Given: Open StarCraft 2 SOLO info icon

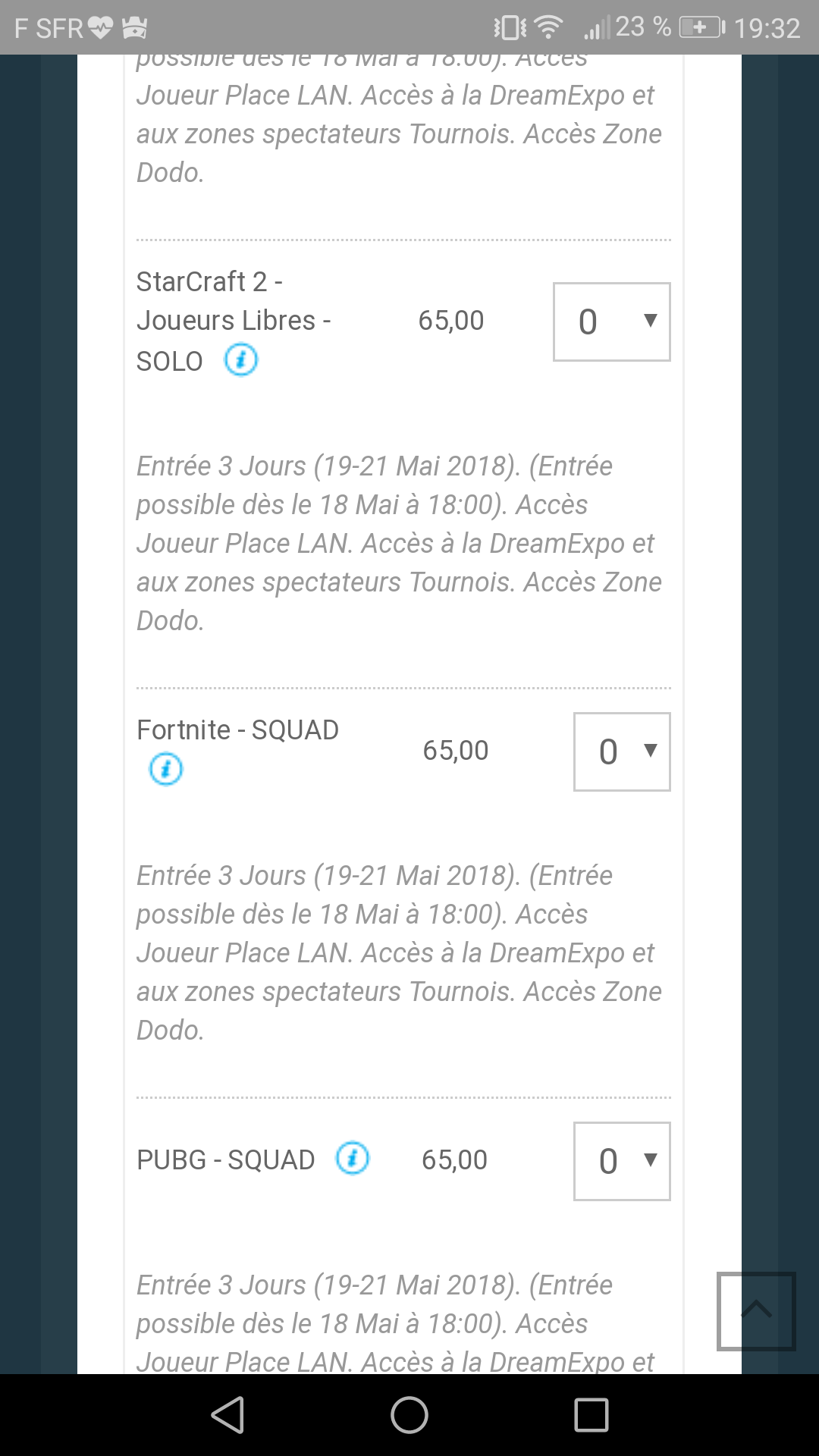Looking at the screenshot, I should click(241, 359).
